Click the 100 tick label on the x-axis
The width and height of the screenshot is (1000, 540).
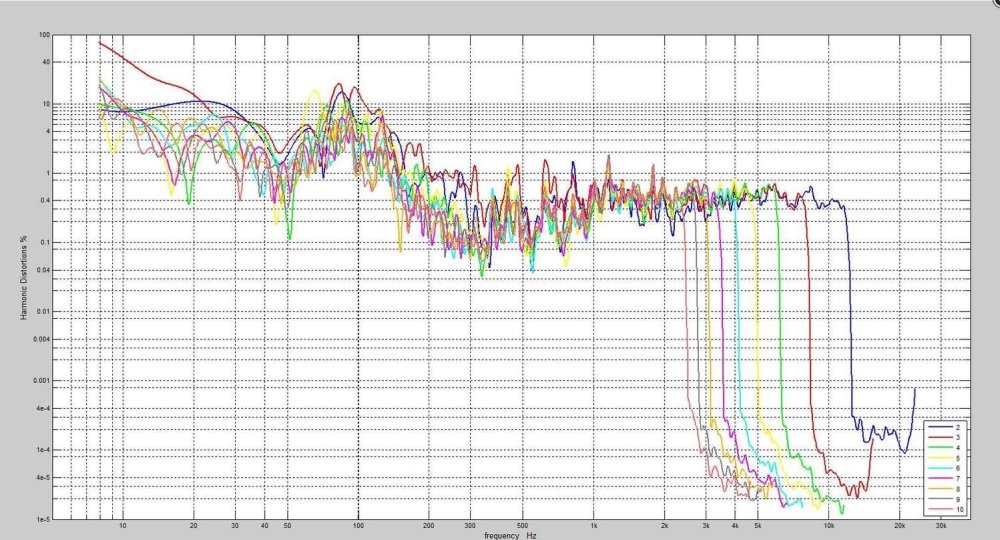[358, 525]
